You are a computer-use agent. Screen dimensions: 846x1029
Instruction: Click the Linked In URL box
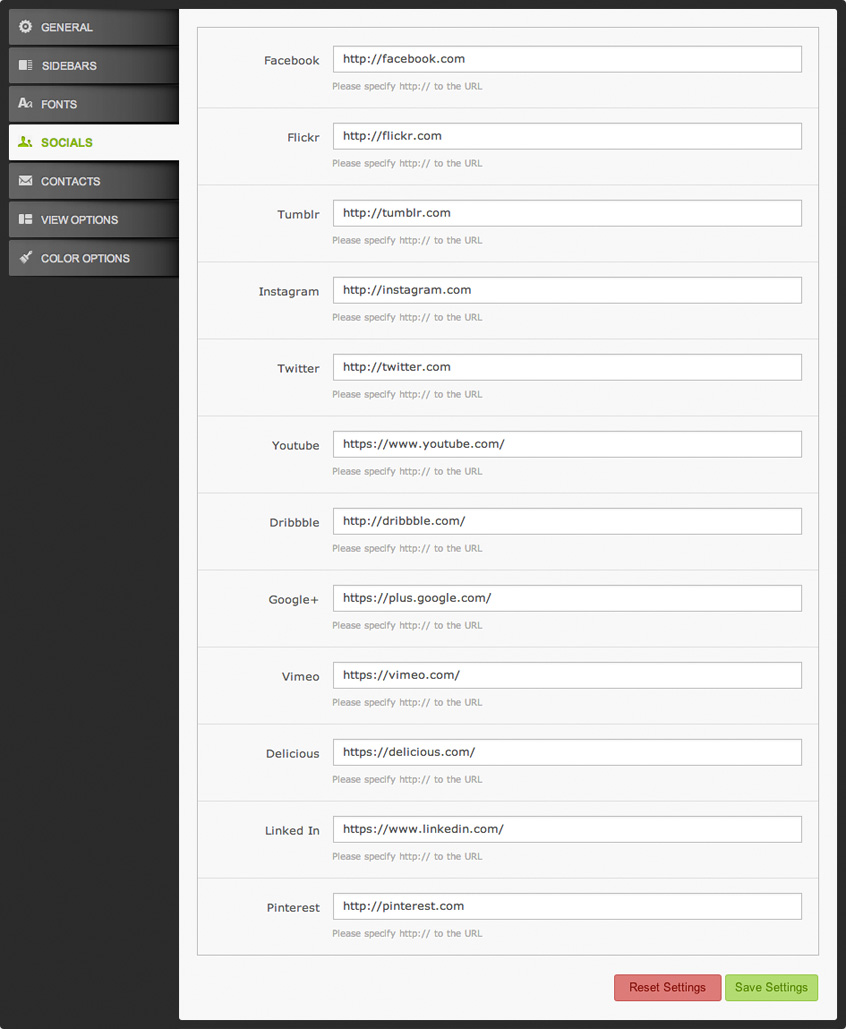[567, 829]
